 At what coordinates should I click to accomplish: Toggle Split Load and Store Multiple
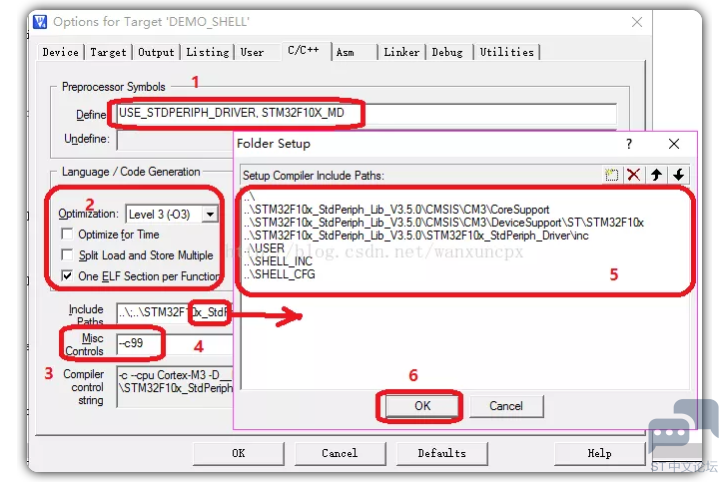point(68,255)
